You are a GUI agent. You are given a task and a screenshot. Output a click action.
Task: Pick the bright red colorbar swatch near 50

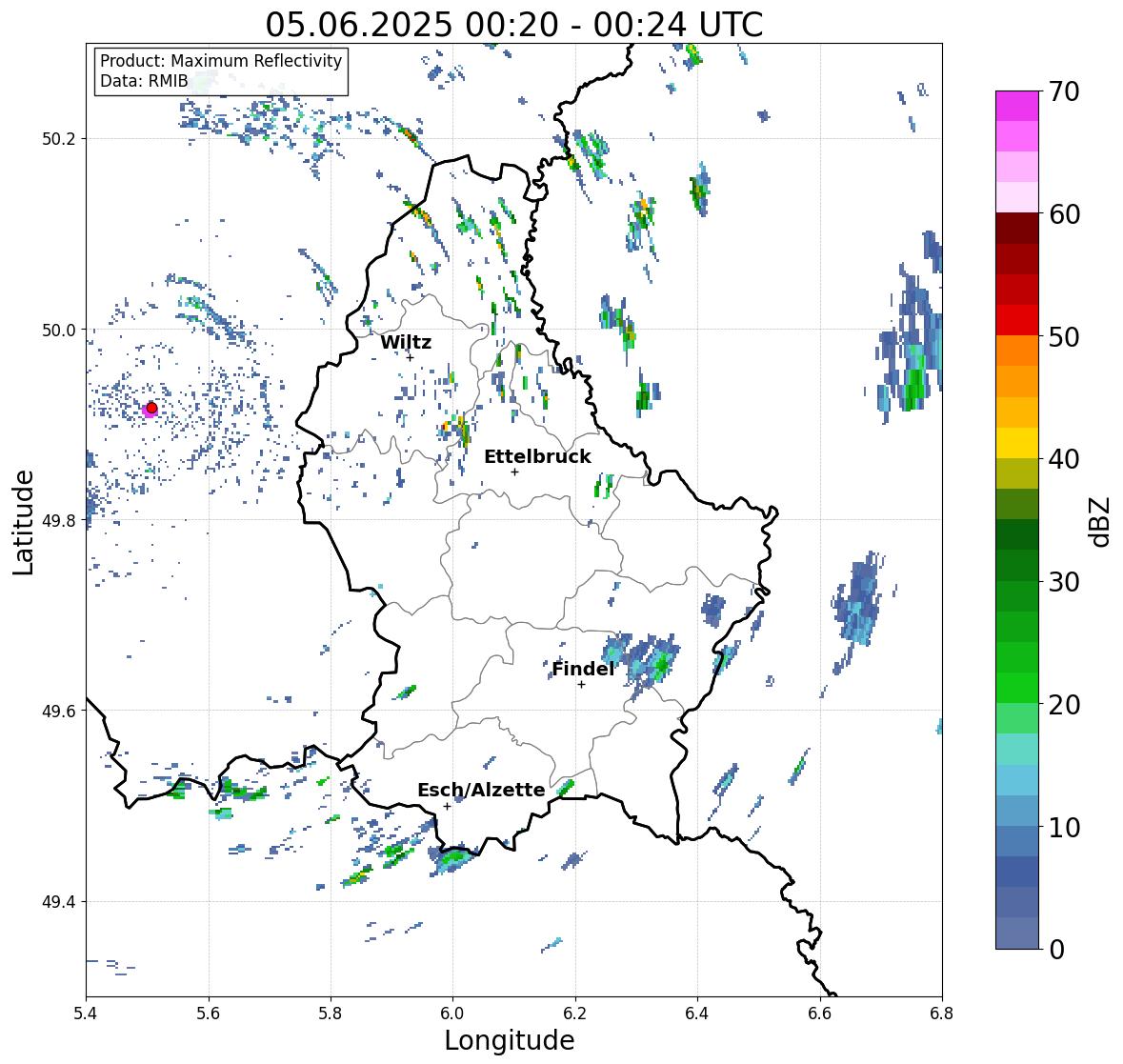(1017, 320)
